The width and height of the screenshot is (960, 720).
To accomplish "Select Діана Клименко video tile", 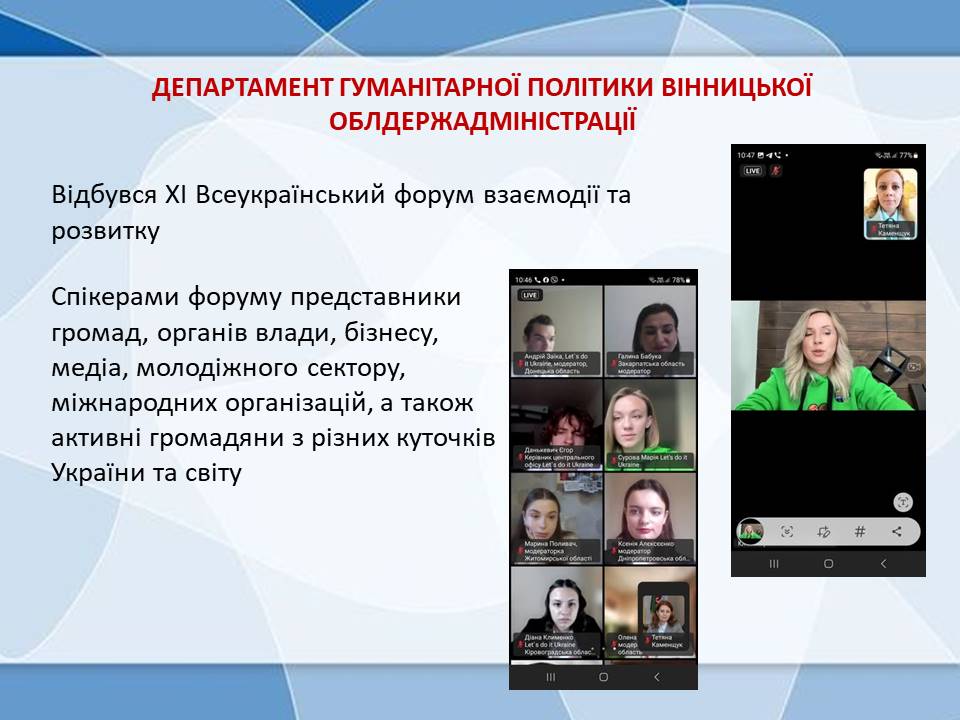I will tap(556, 612).
